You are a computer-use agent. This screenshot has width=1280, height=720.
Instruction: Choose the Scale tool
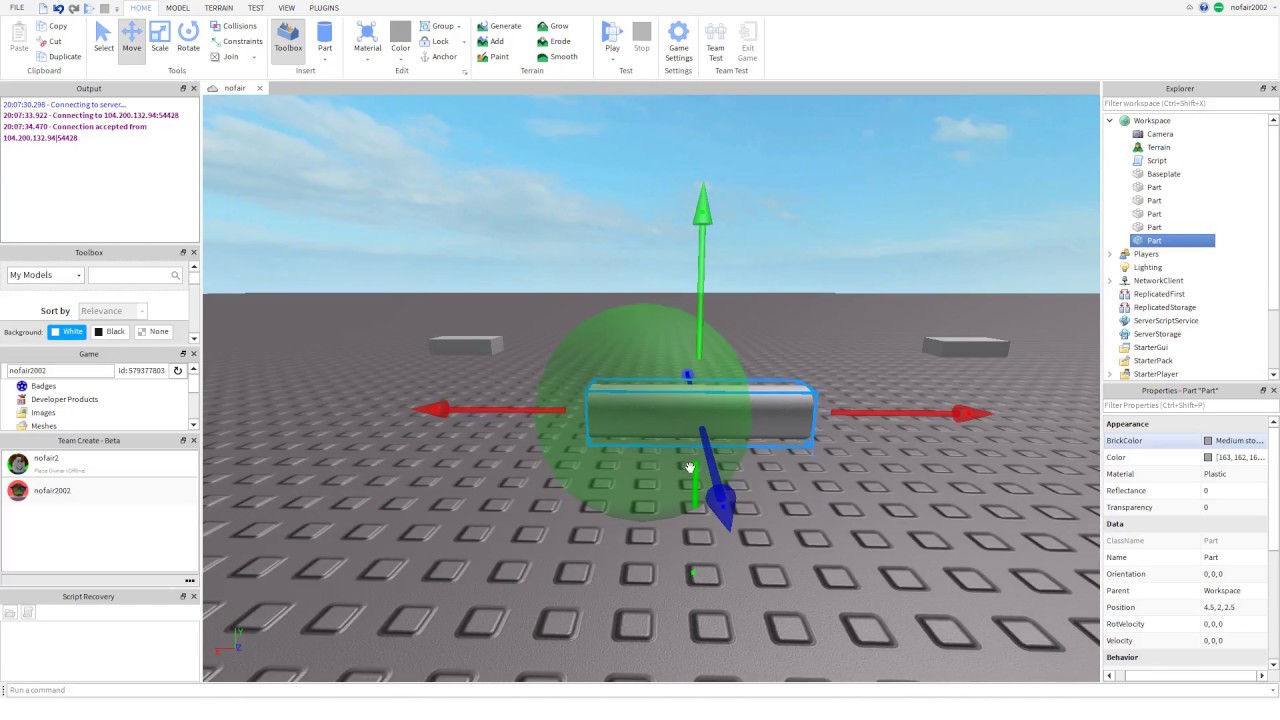(160, 37)
